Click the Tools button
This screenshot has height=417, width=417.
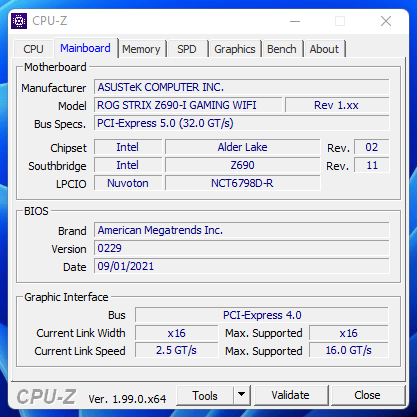click(205, 396)
